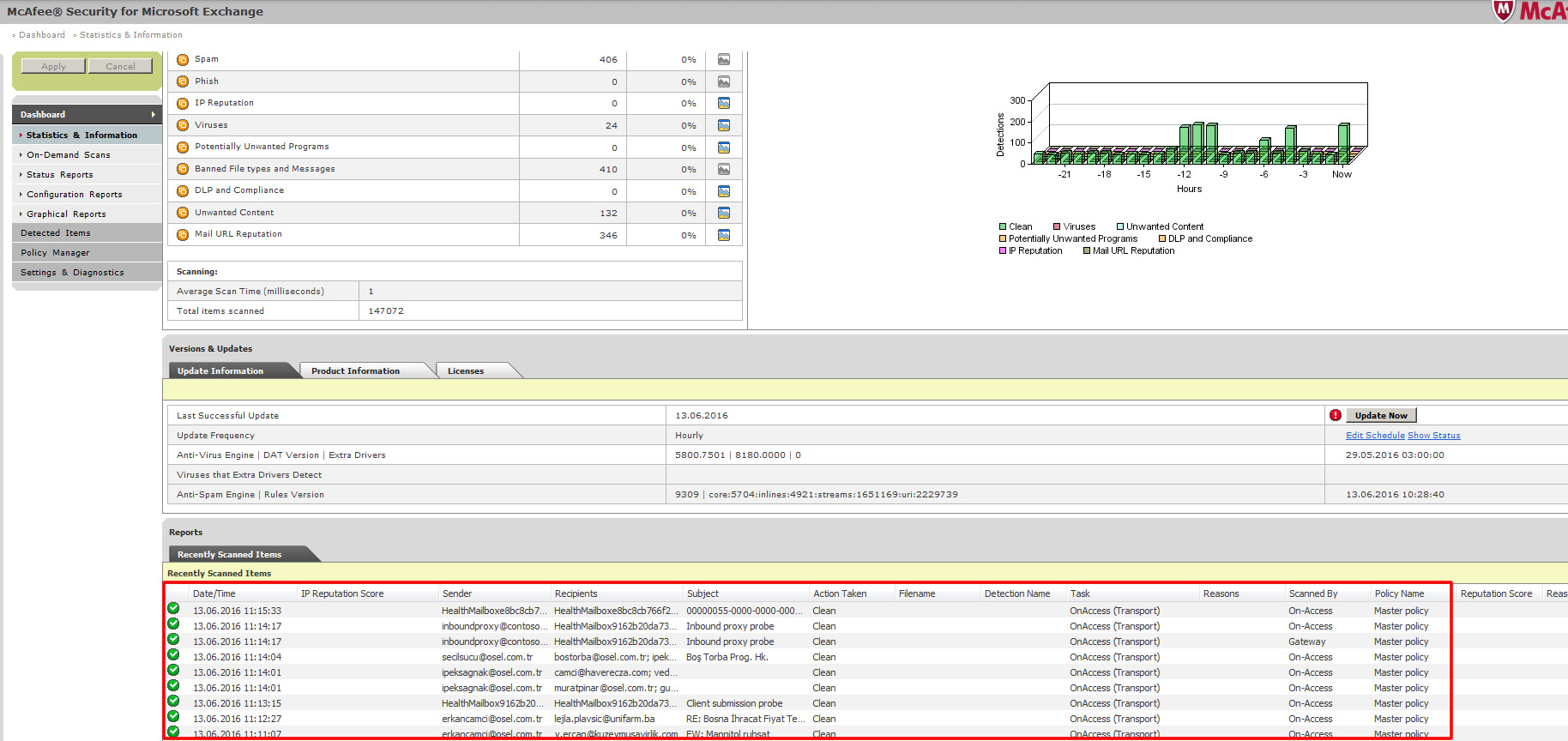
Task: Open Statistics & Information breadcrumb link
Action: [130, 35]
